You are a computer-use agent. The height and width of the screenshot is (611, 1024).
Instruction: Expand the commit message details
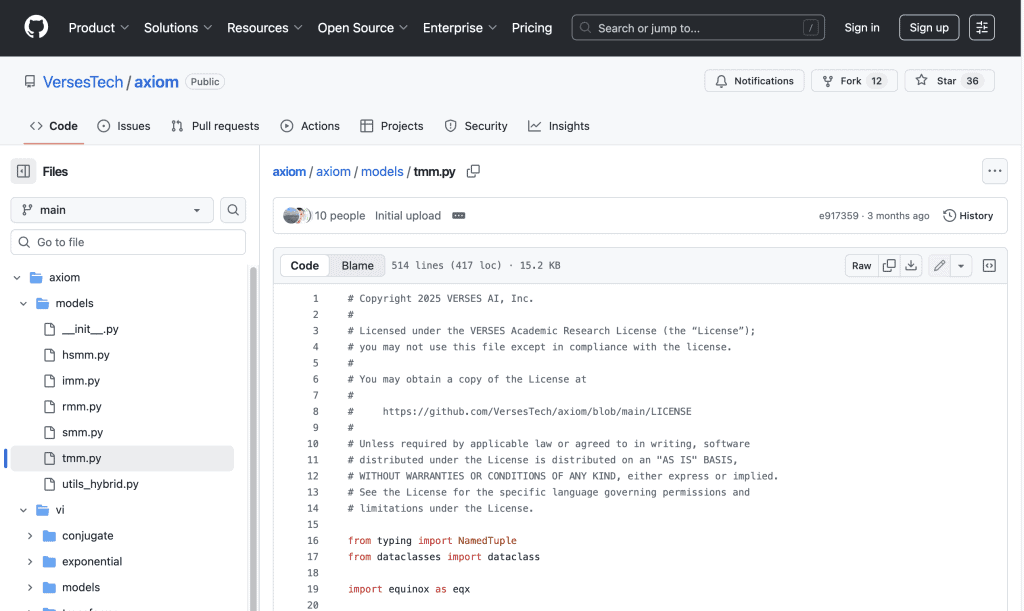tap(459, 216)
